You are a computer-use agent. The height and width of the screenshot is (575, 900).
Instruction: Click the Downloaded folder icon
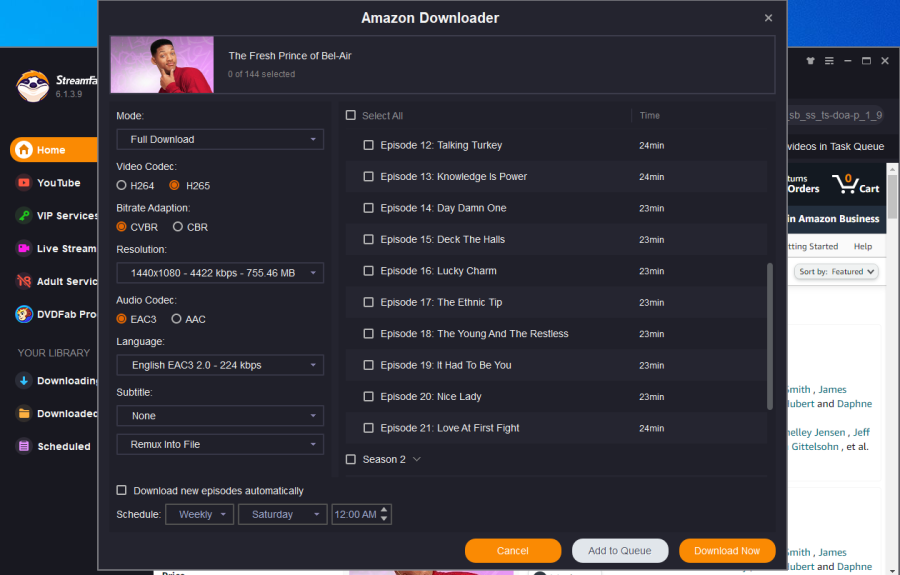24,414
